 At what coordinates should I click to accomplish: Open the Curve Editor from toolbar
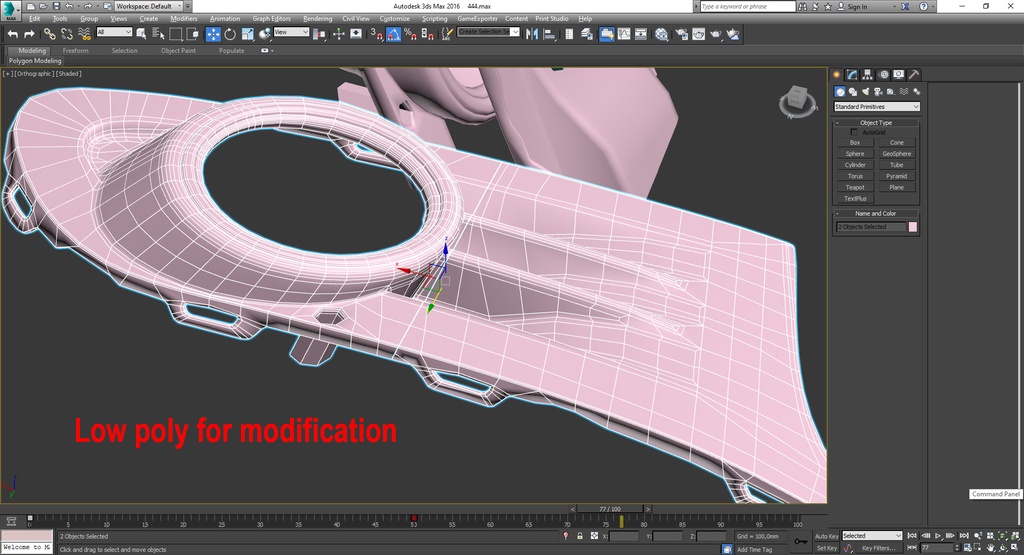click(x=624, y=34)
